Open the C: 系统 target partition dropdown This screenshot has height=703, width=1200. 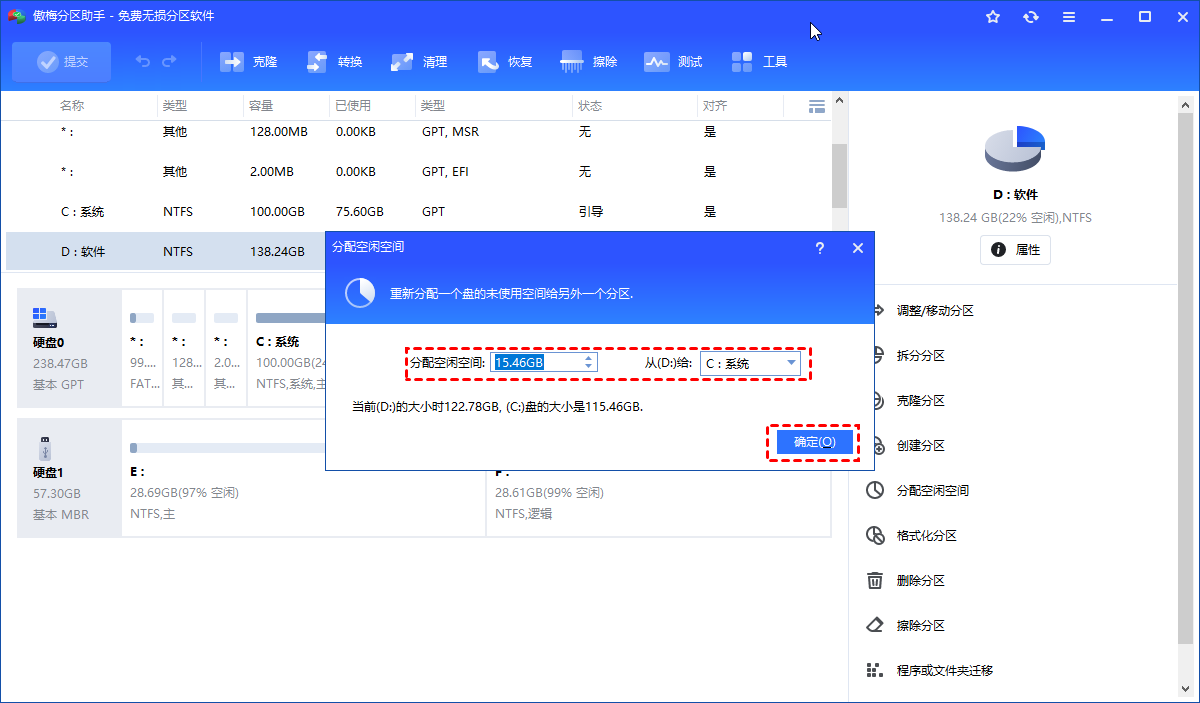(x=750, y=363)
